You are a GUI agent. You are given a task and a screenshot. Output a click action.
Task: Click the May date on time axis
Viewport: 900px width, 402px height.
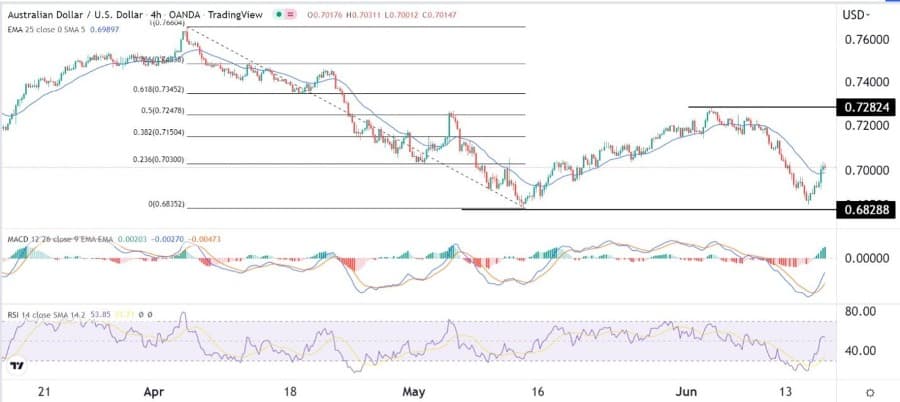click(x=414, y=392)
